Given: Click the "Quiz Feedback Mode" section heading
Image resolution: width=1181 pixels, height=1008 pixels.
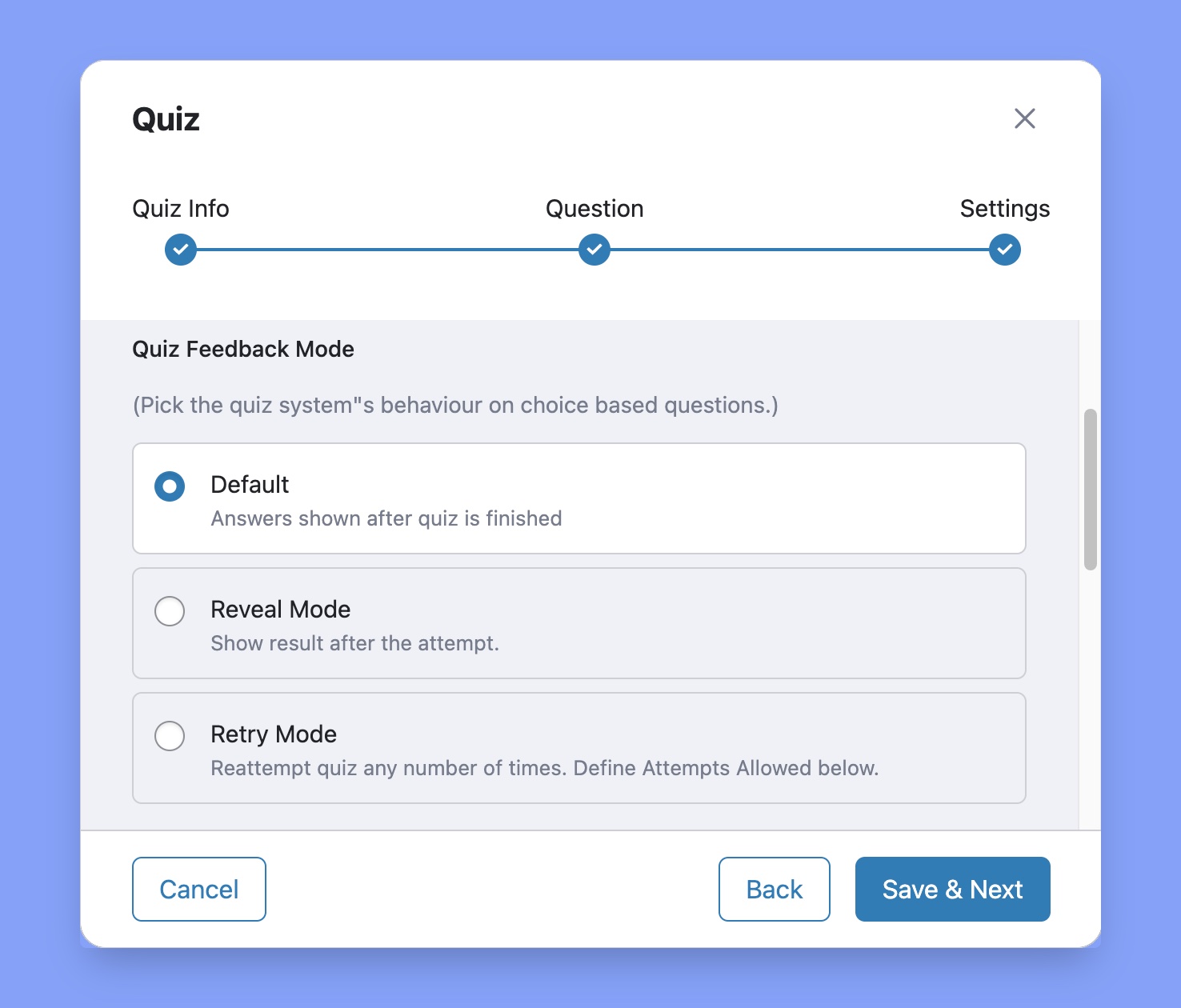Looking at the screenshot, I should tap(243, 349).
